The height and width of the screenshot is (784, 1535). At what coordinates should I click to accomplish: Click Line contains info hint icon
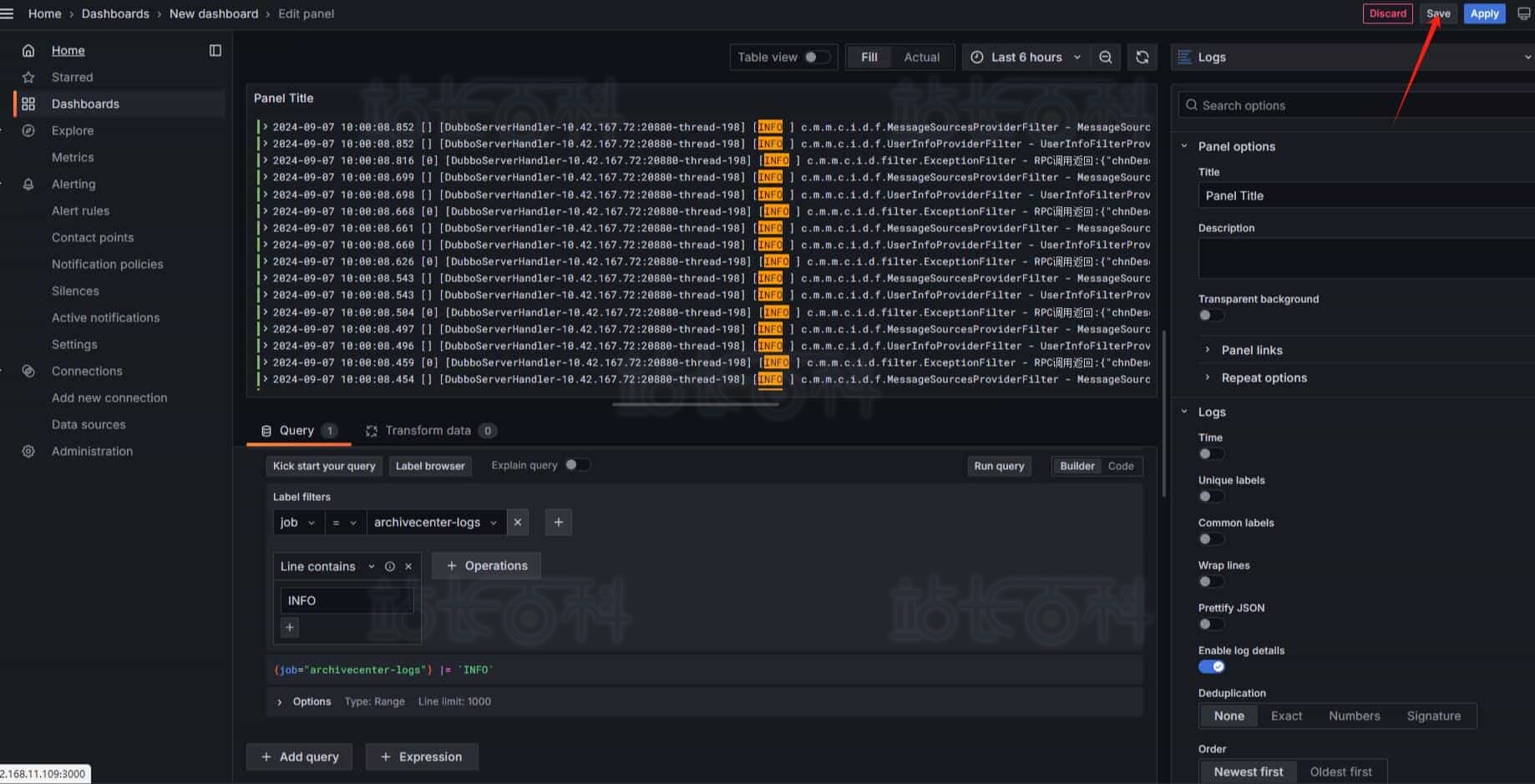coord(389,566)
